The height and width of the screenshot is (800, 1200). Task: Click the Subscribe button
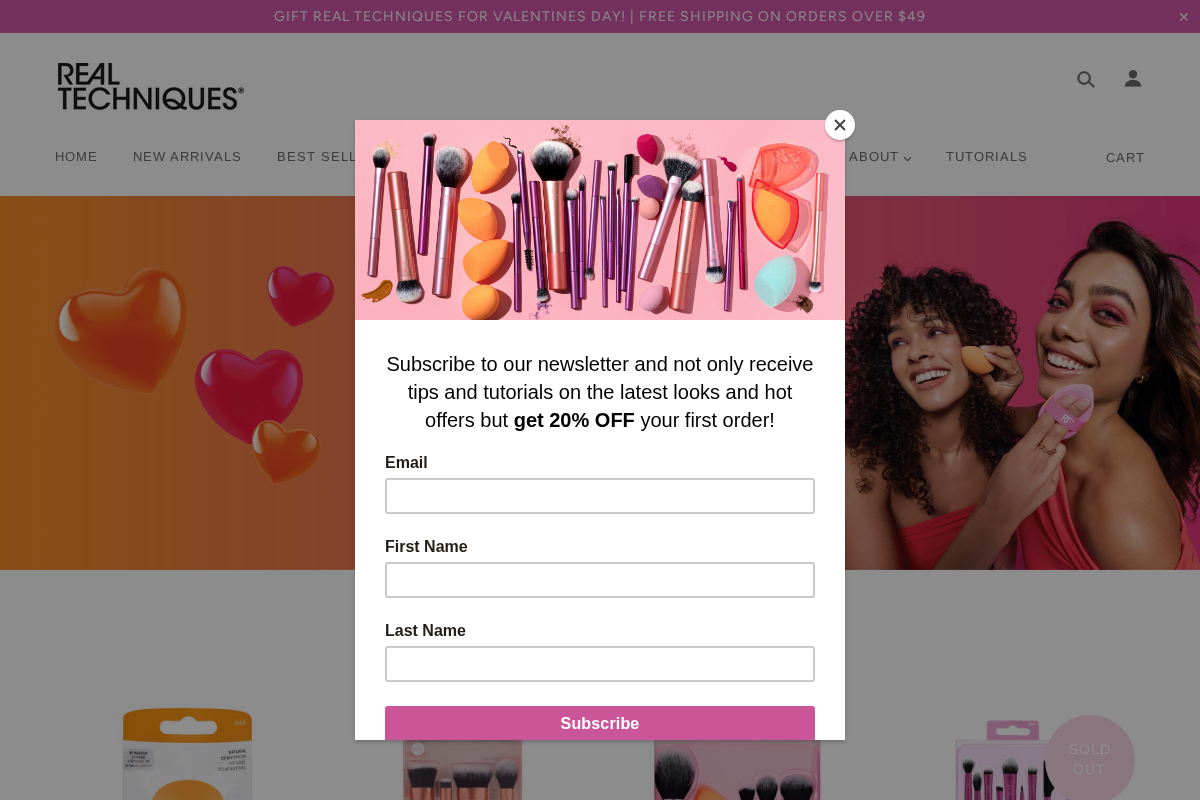pos(600,723)
